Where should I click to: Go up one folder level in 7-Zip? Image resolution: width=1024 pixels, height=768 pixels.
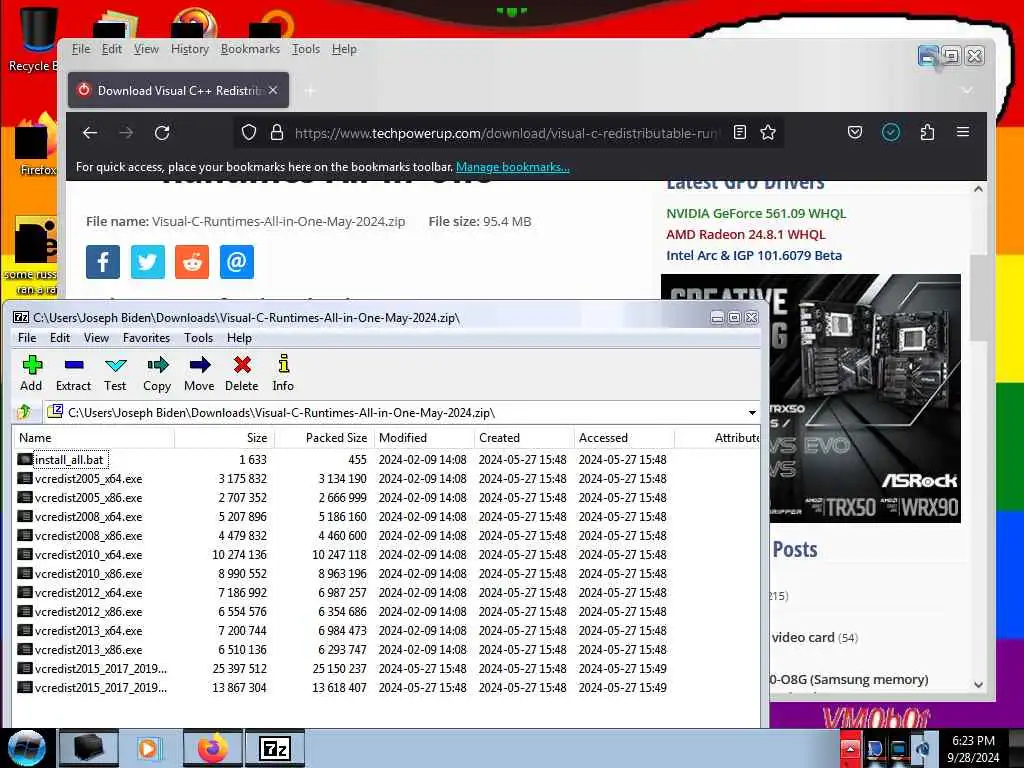point(25,412)
